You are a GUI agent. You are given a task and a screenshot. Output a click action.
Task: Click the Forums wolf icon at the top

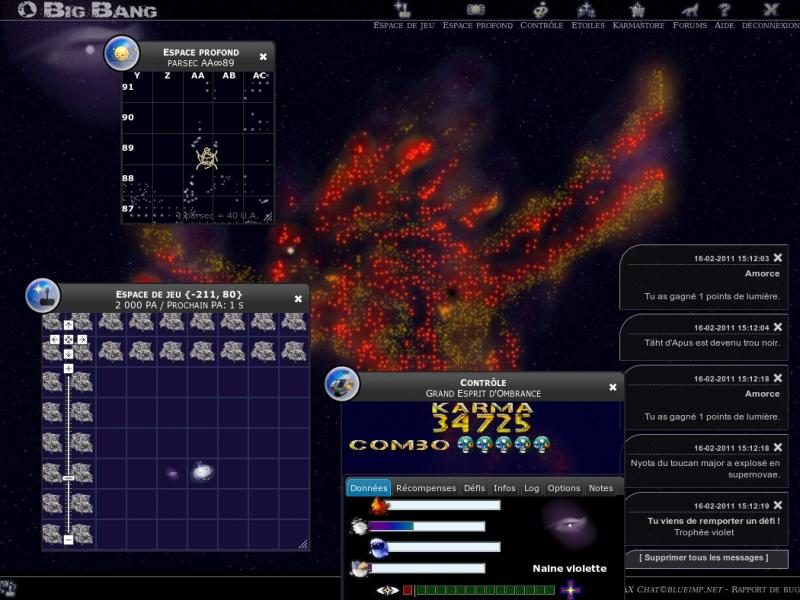point(690,8)
